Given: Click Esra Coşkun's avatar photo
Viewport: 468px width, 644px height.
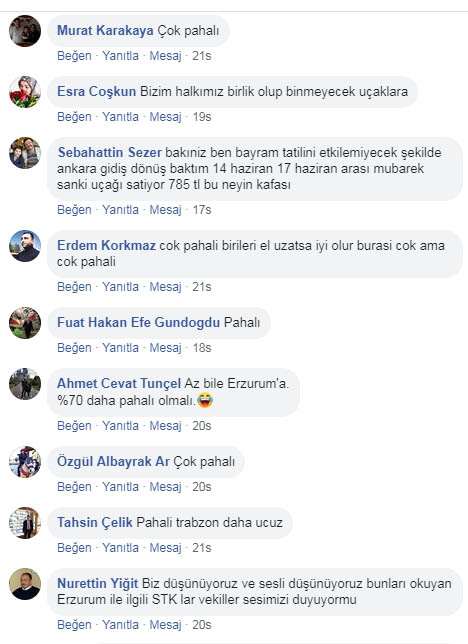Looking at the screenshot, I should pyautogui.click(x=25, y=92).
